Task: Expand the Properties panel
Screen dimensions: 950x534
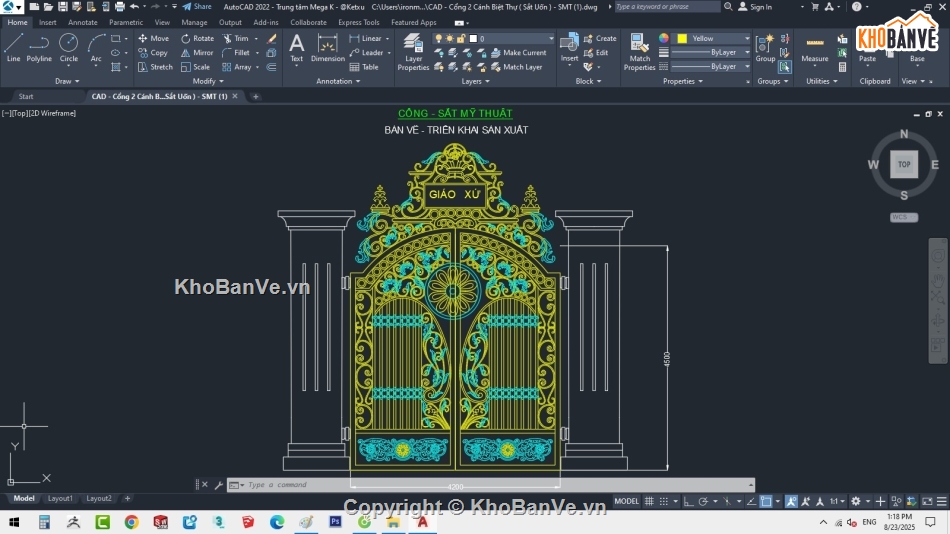Action: [682, 81]
